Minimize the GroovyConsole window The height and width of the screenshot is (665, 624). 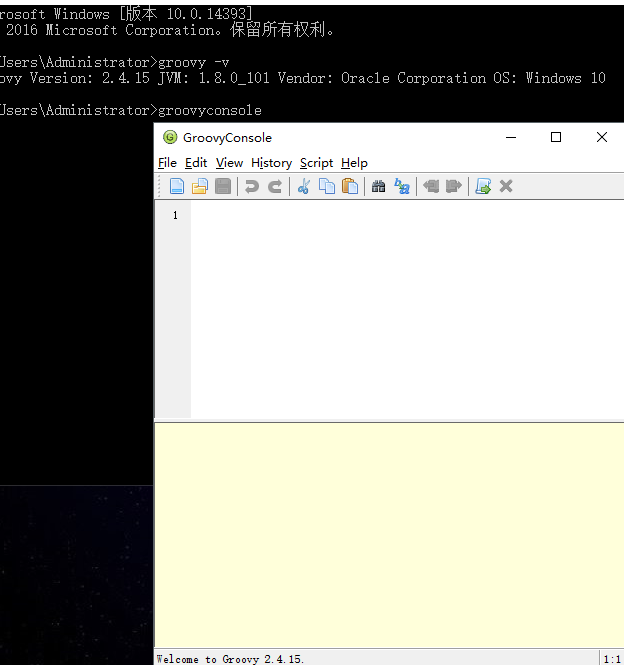[511, 137]
